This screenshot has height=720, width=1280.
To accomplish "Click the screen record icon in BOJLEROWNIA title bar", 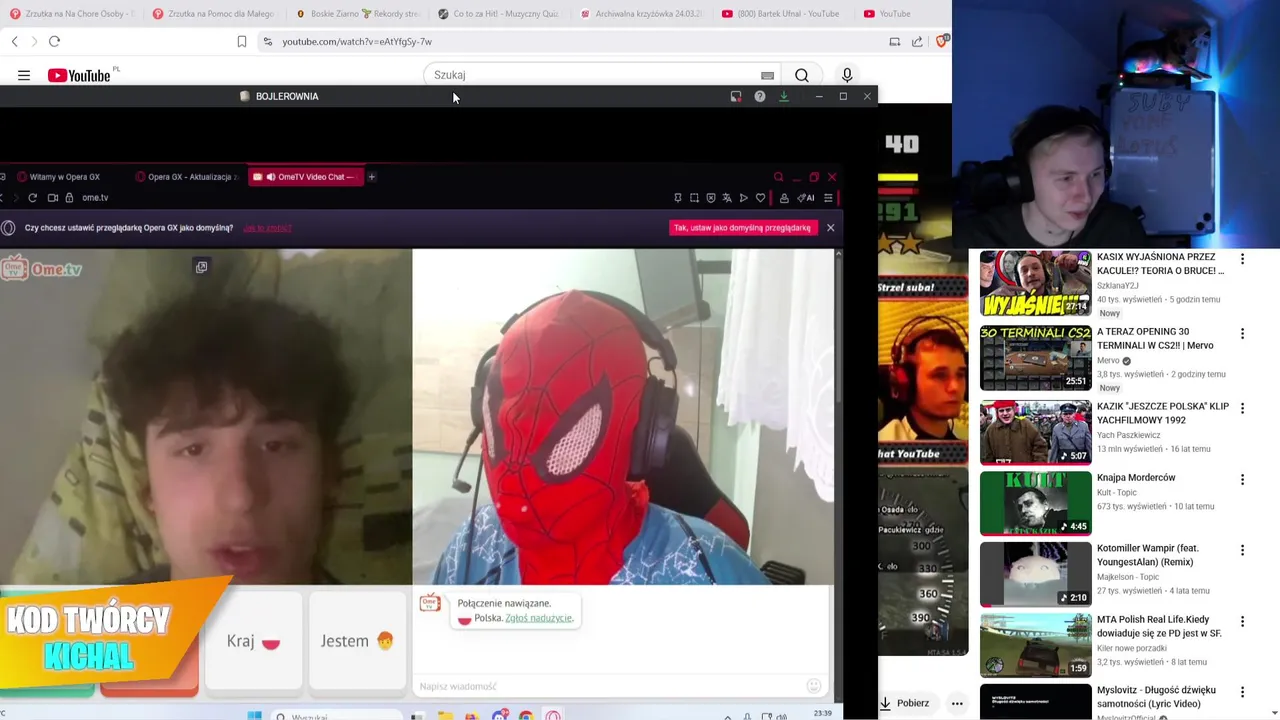I will (736, 96).
